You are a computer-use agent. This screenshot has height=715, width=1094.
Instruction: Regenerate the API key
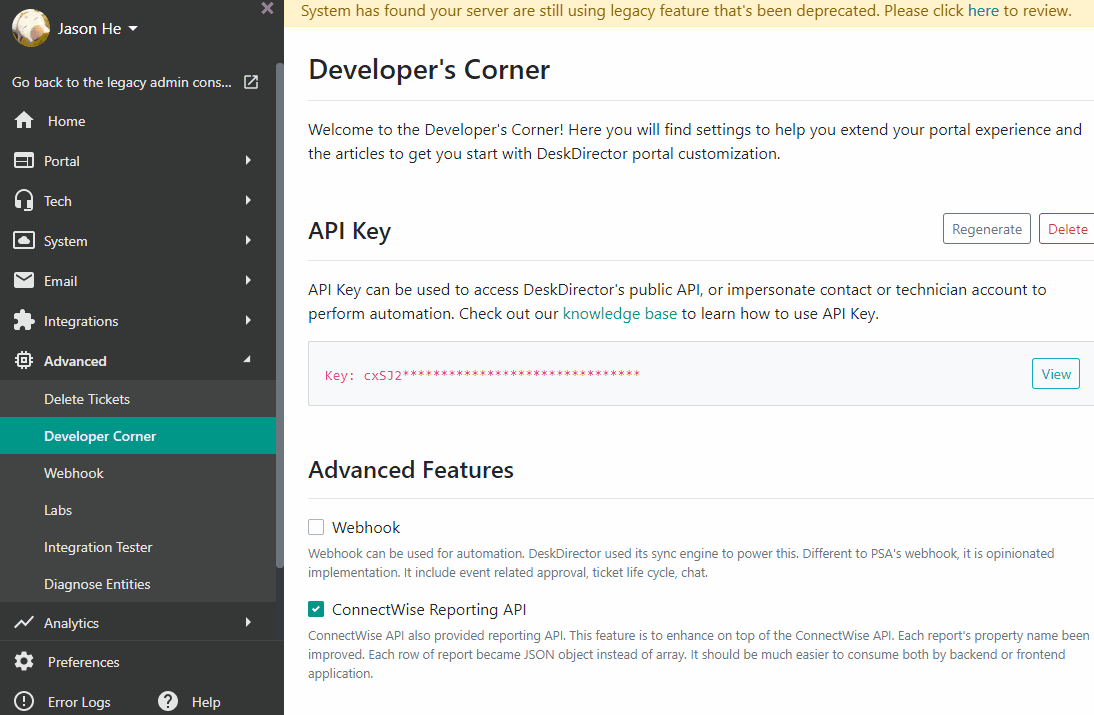987,229
